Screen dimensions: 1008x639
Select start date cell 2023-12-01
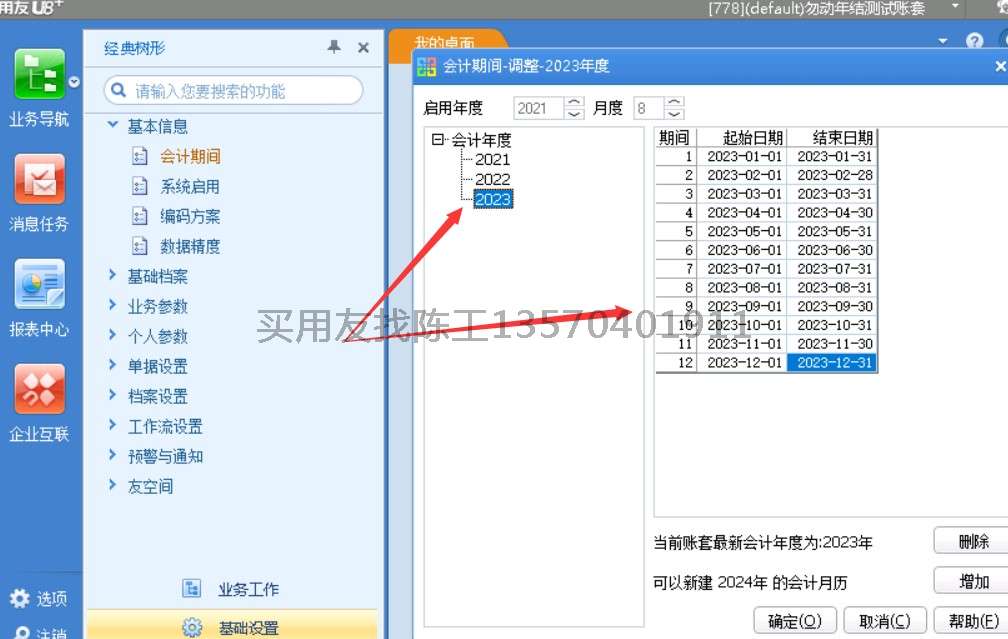coord(742,363)
